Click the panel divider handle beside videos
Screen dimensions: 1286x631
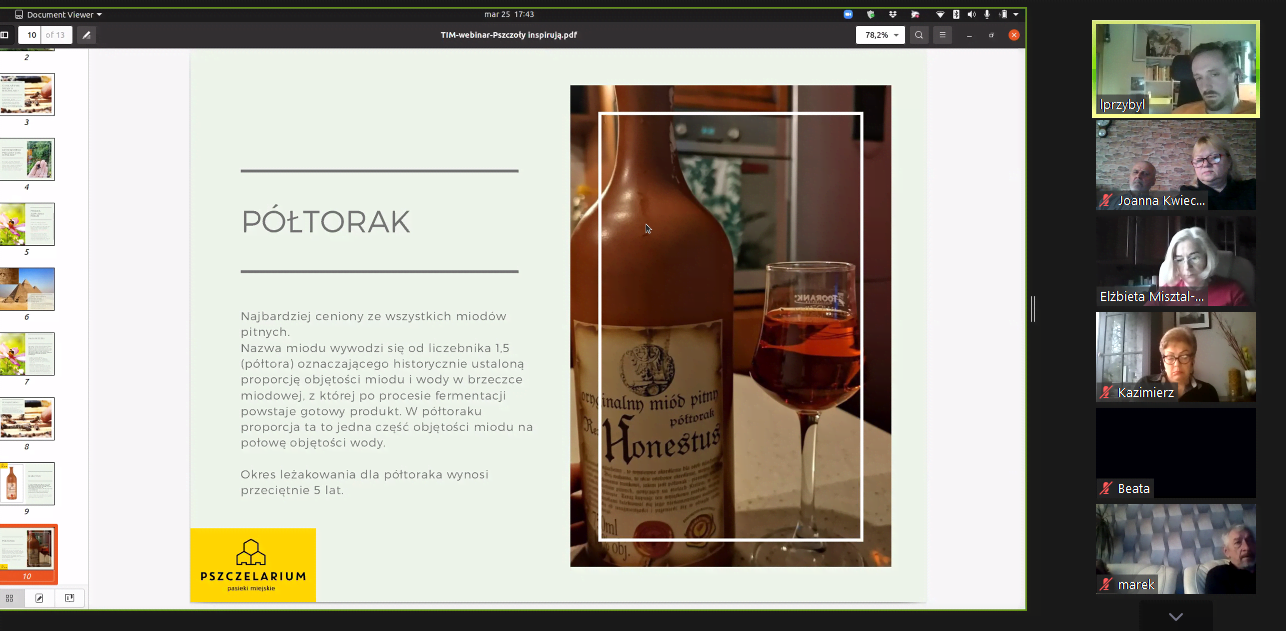1033,310
